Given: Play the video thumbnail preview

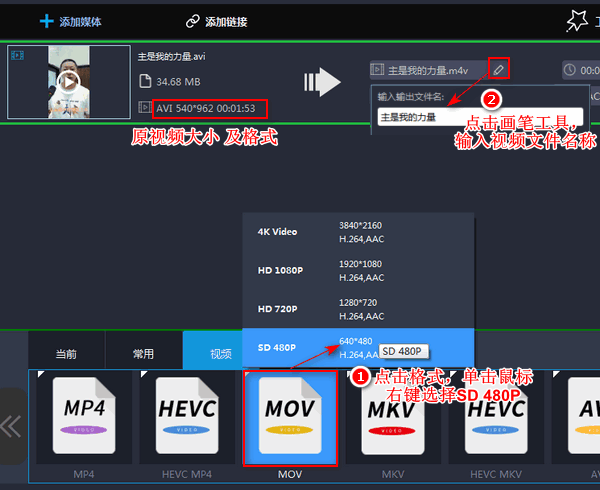Looking at the screenshot, I should pos(68,82).
